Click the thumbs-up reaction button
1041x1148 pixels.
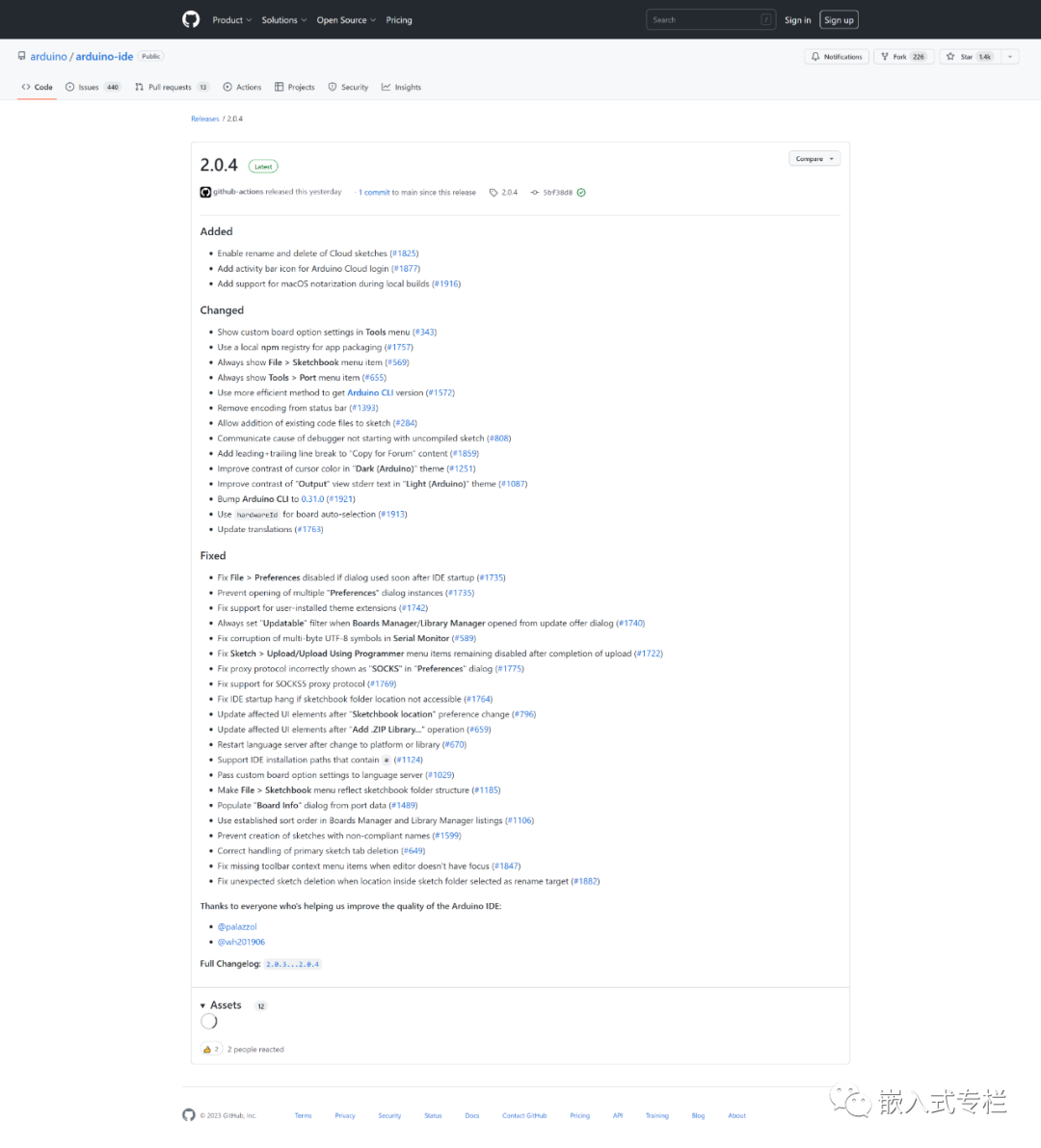click(x=211, y=1049)
